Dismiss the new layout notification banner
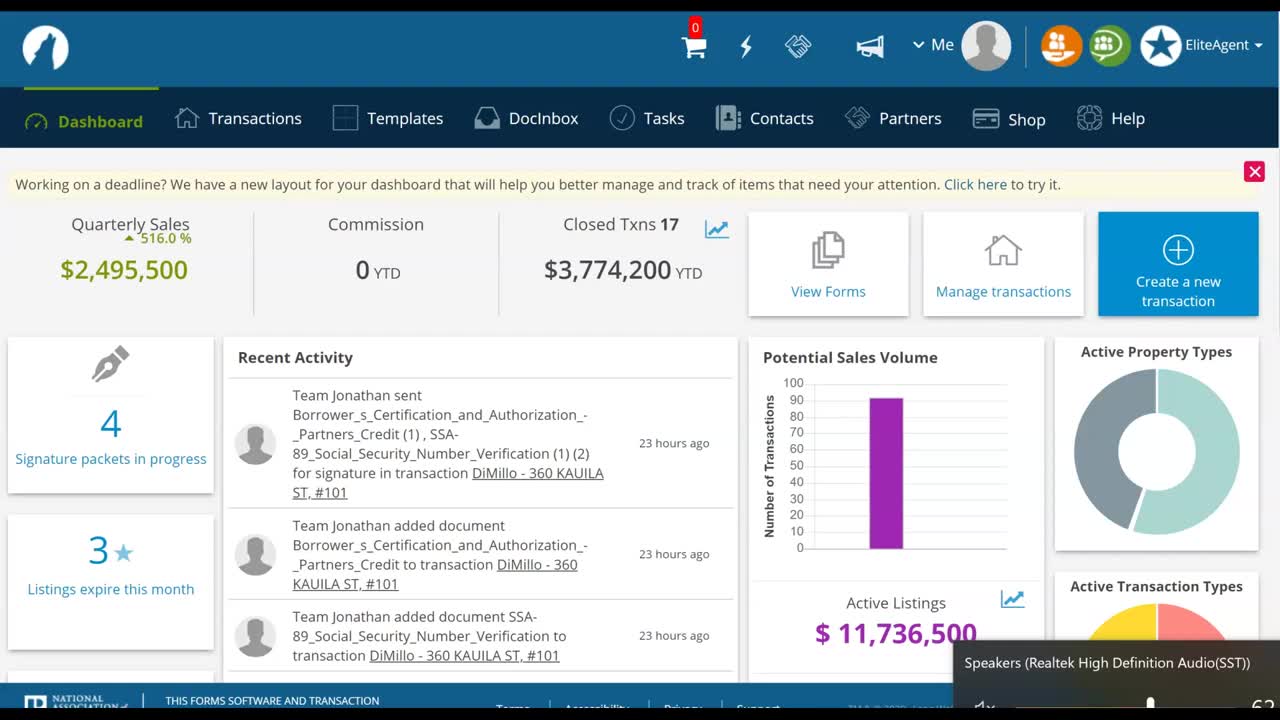The height and width of the screenshot is (720, 1280). [x=1254, y=172]
